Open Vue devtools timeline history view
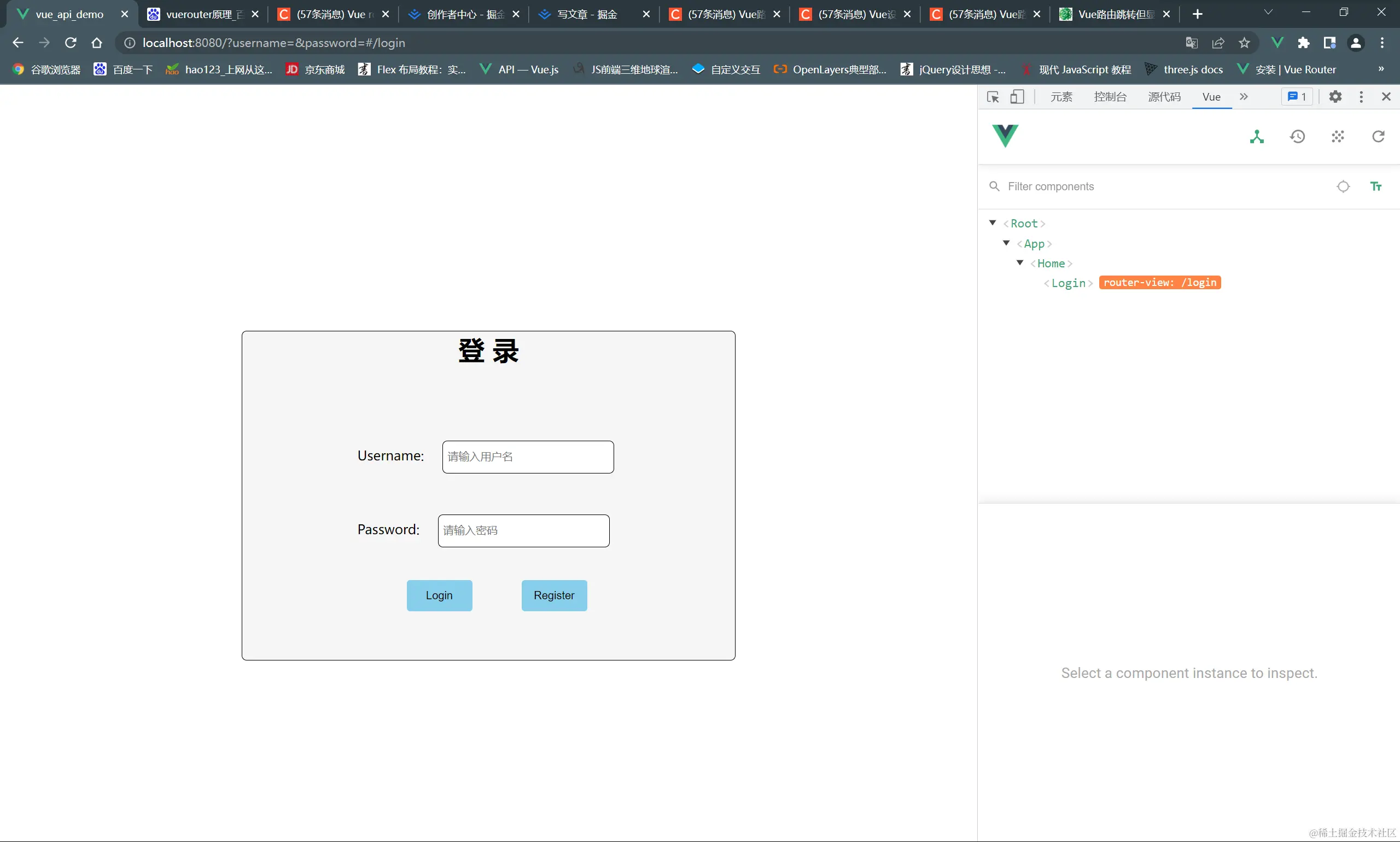The height and width of the screenshot is (842, 1400). point(1297,137)
